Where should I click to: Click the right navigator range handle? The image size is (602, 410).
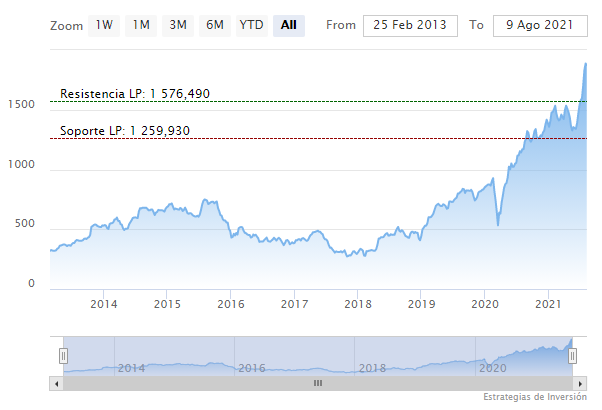click(x=572, y=356)
